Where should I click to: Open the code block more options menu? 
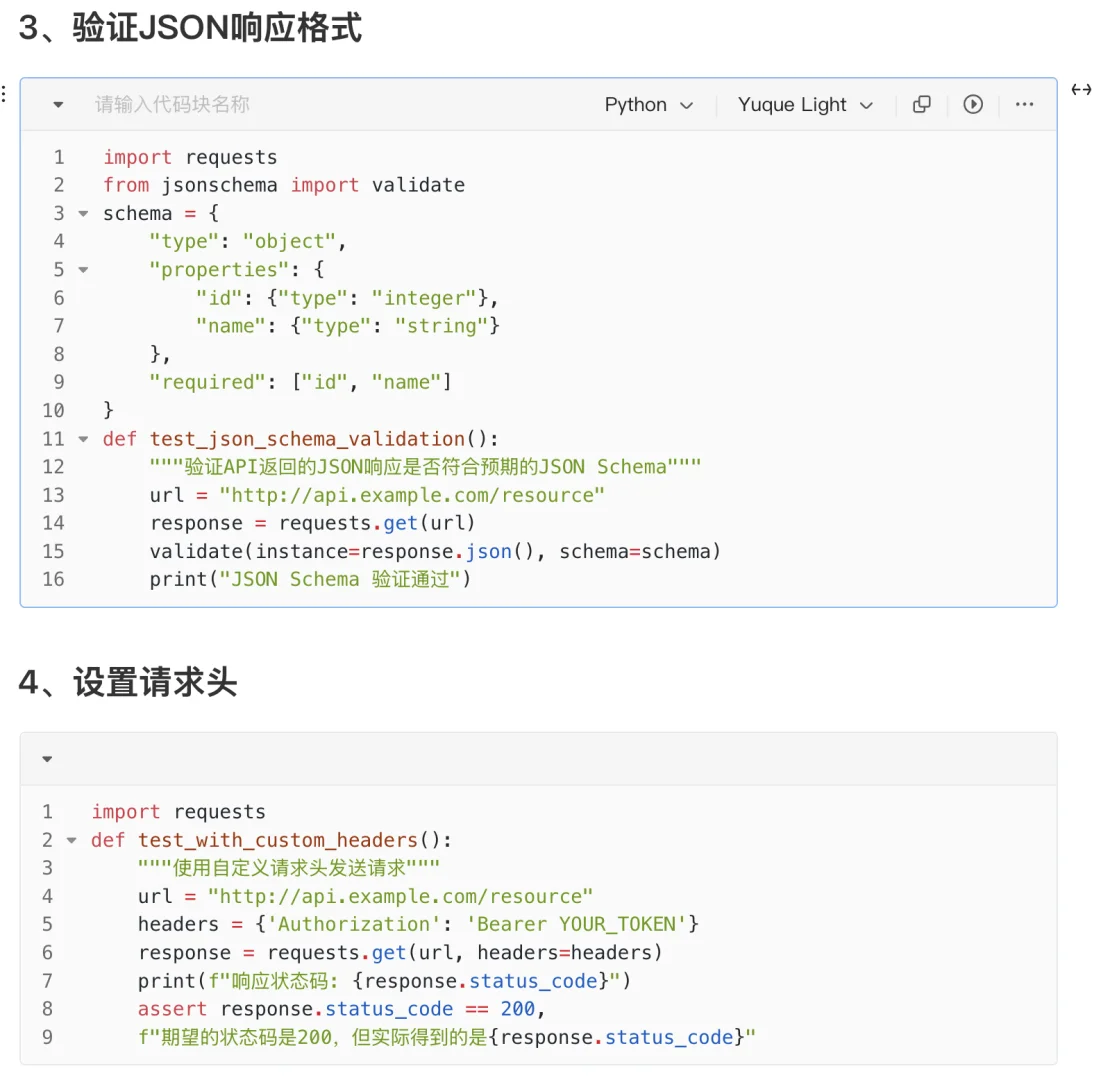(1024, 105)
